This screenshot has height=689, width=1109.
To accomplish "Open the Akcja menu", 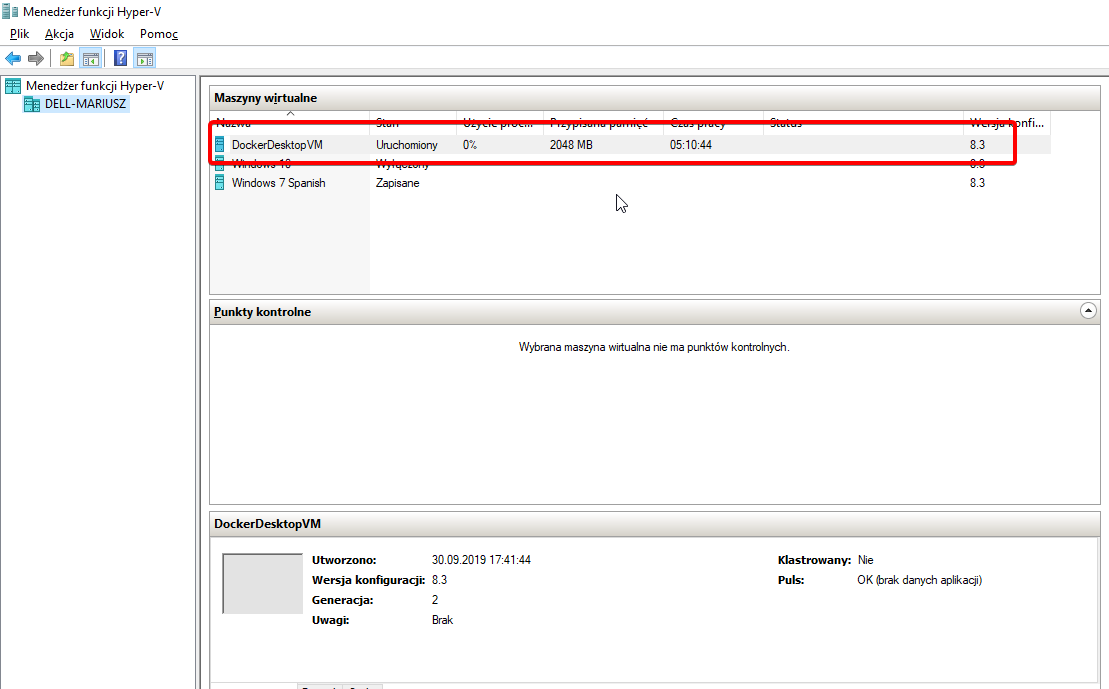I will coord(59,34).
